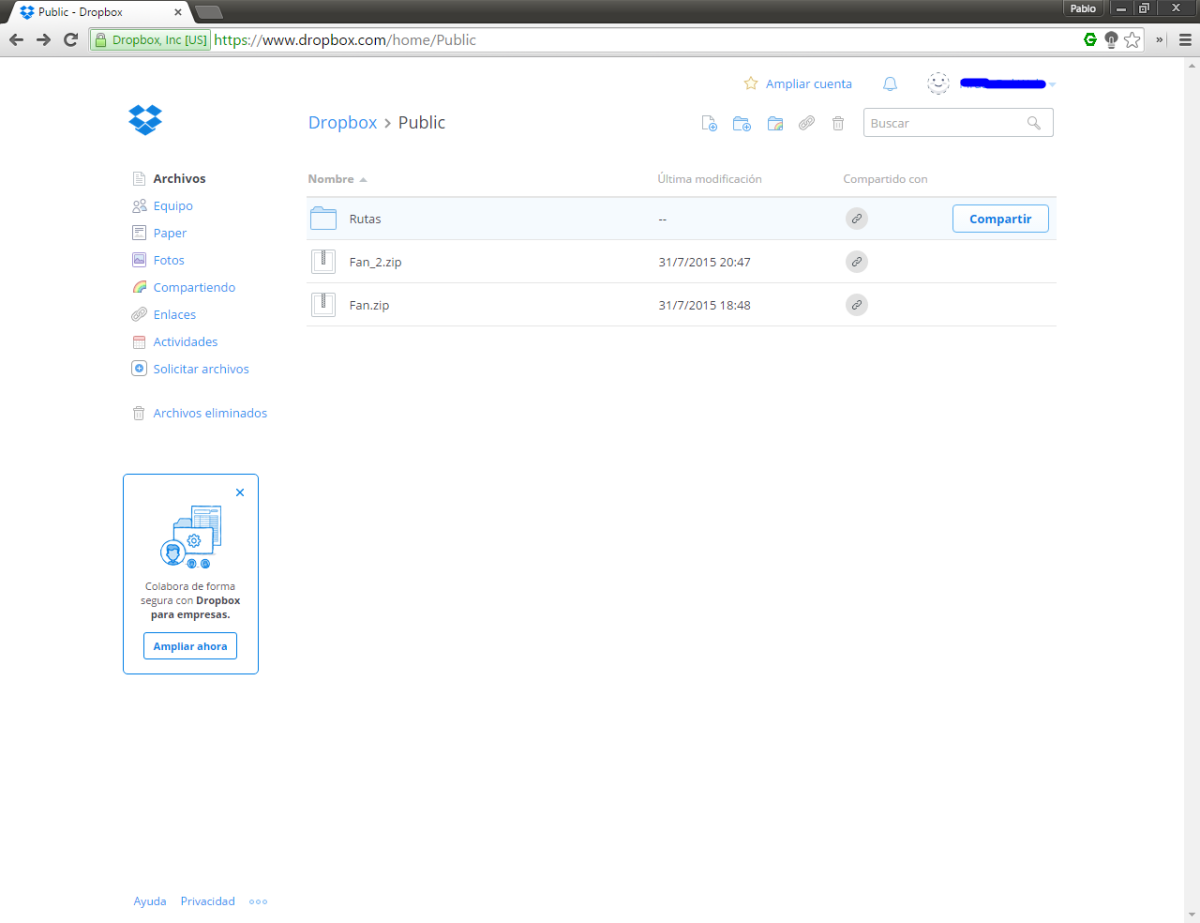Image resolution: width=1200 pixels, height=923 pixels.
Task: Click the upload file icon in toolbar
Action: point(709,123)
